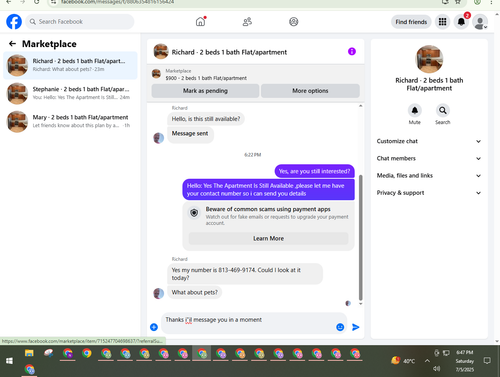Click the 40°C weather widget in taskbar
Screen dimensions: 500x377
click(403, 361)
